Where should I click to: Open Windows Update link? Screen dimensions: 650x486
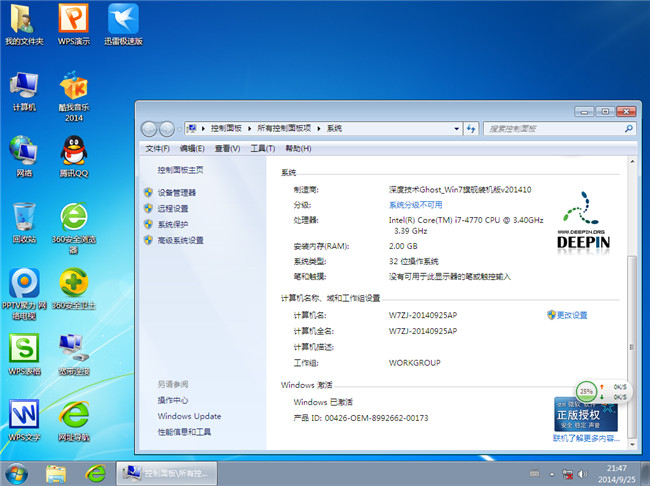pyautogui.click(x=189, y=416)
